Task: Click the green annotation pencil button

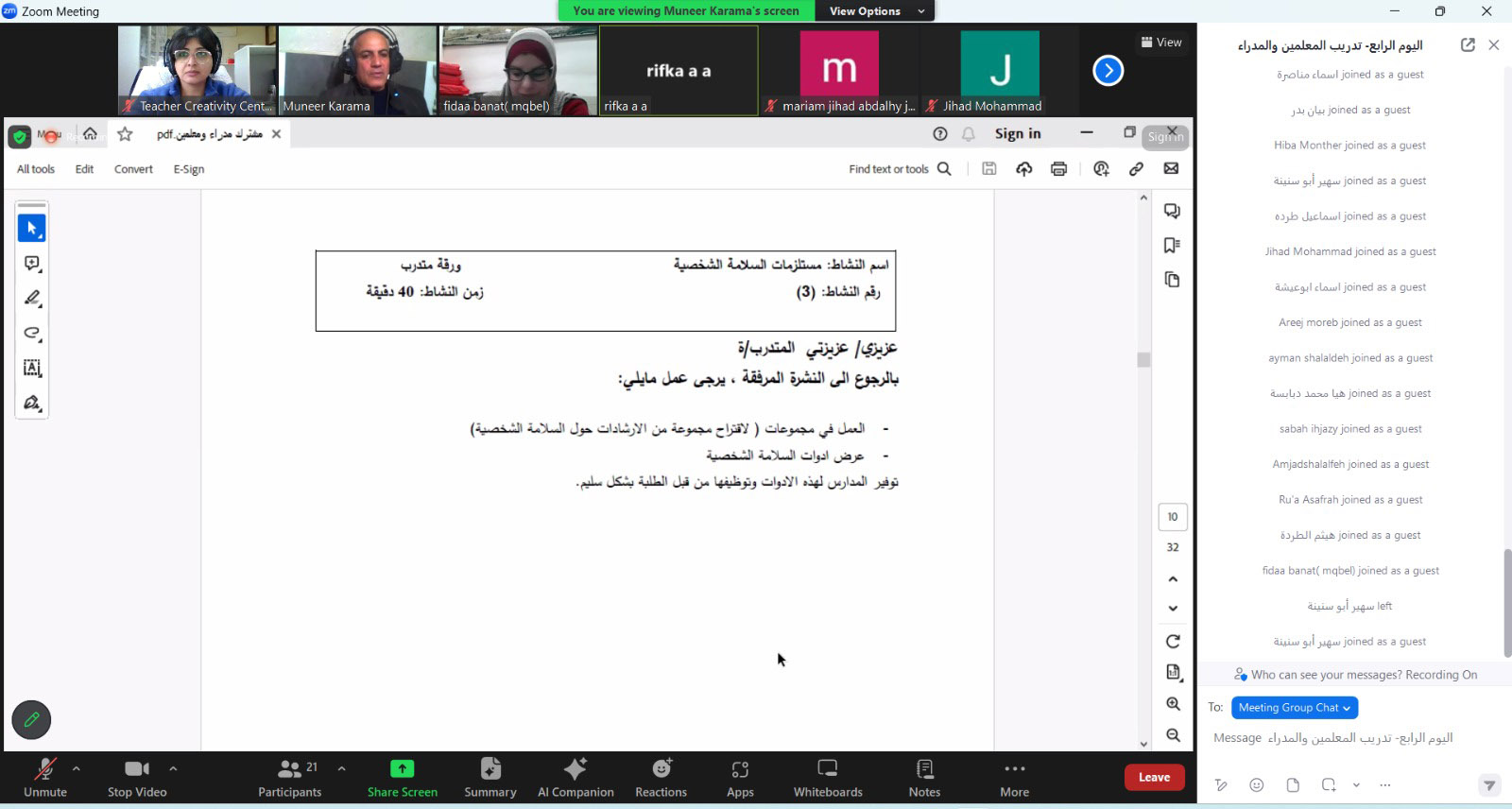Action: click(x=31, y=720)
